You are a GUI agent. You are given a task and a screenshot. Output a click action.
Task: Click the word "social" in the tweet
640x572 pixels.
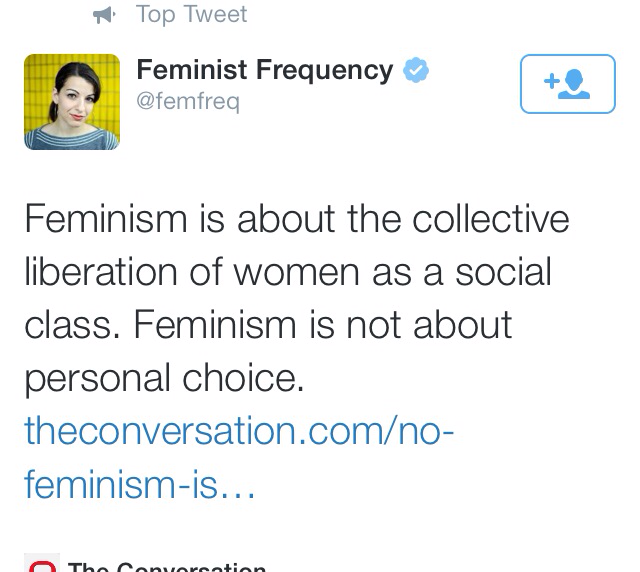tap(503, 272)
